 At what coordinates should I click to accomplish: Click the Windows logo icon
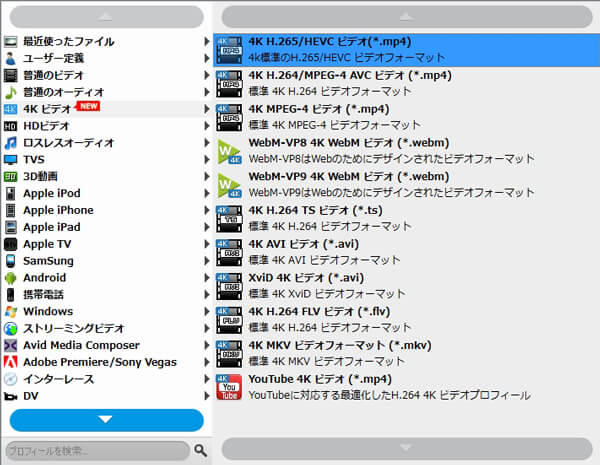pyautogui.click(x=11, y=312)
